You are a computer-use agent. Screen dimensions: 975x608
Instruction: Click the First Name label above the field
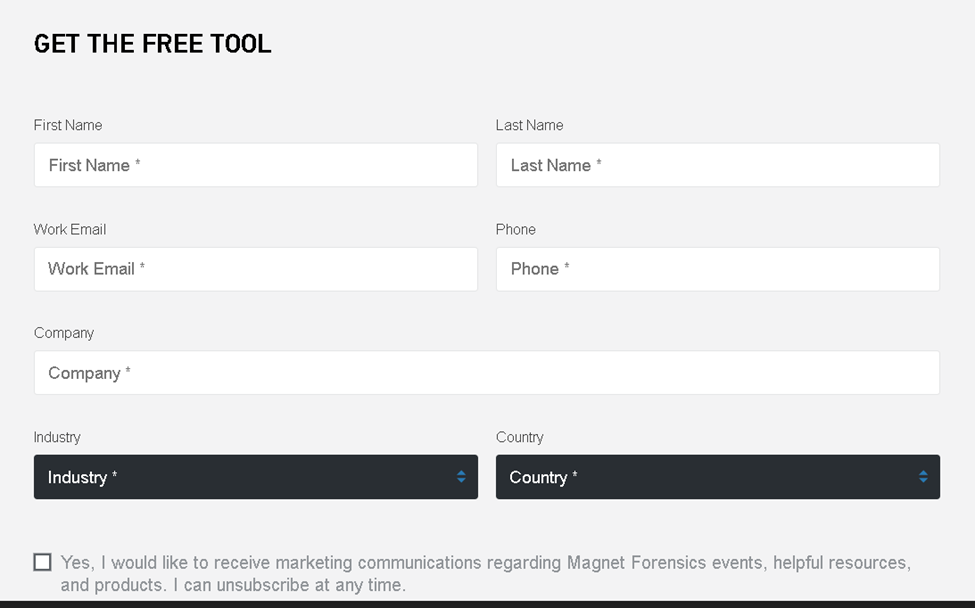point(68,125)
